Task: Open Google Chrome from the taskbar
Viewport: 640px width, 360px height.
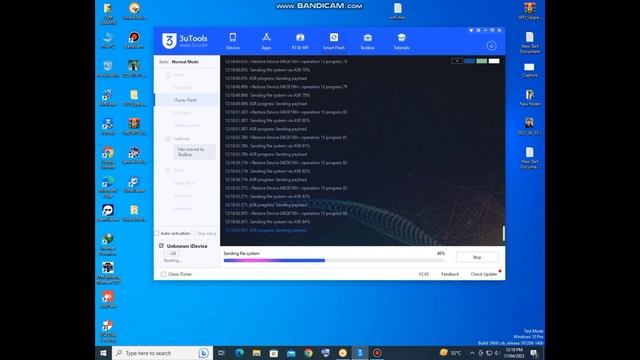Action: [x=308, y=353]
